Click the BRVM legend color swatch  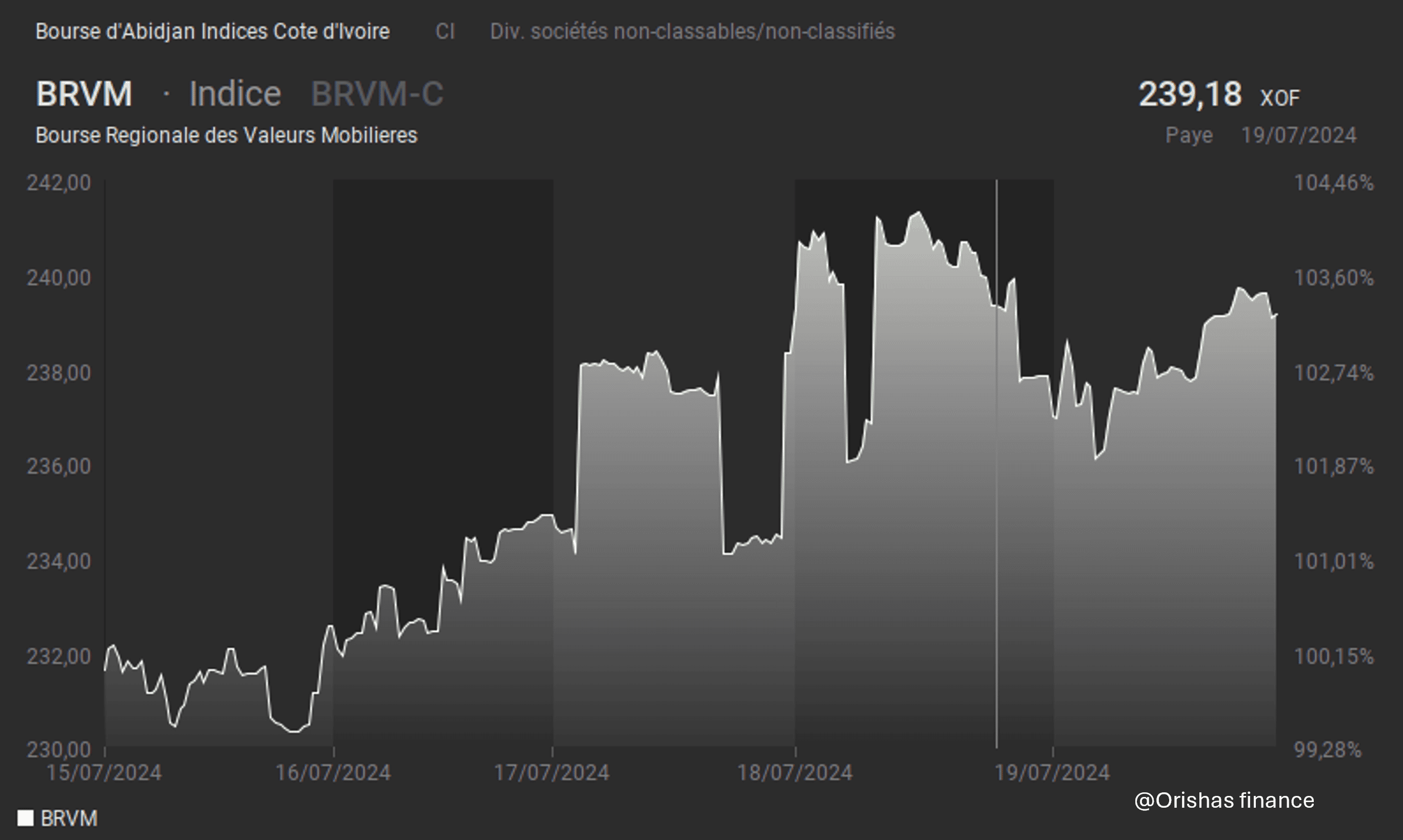26,818
